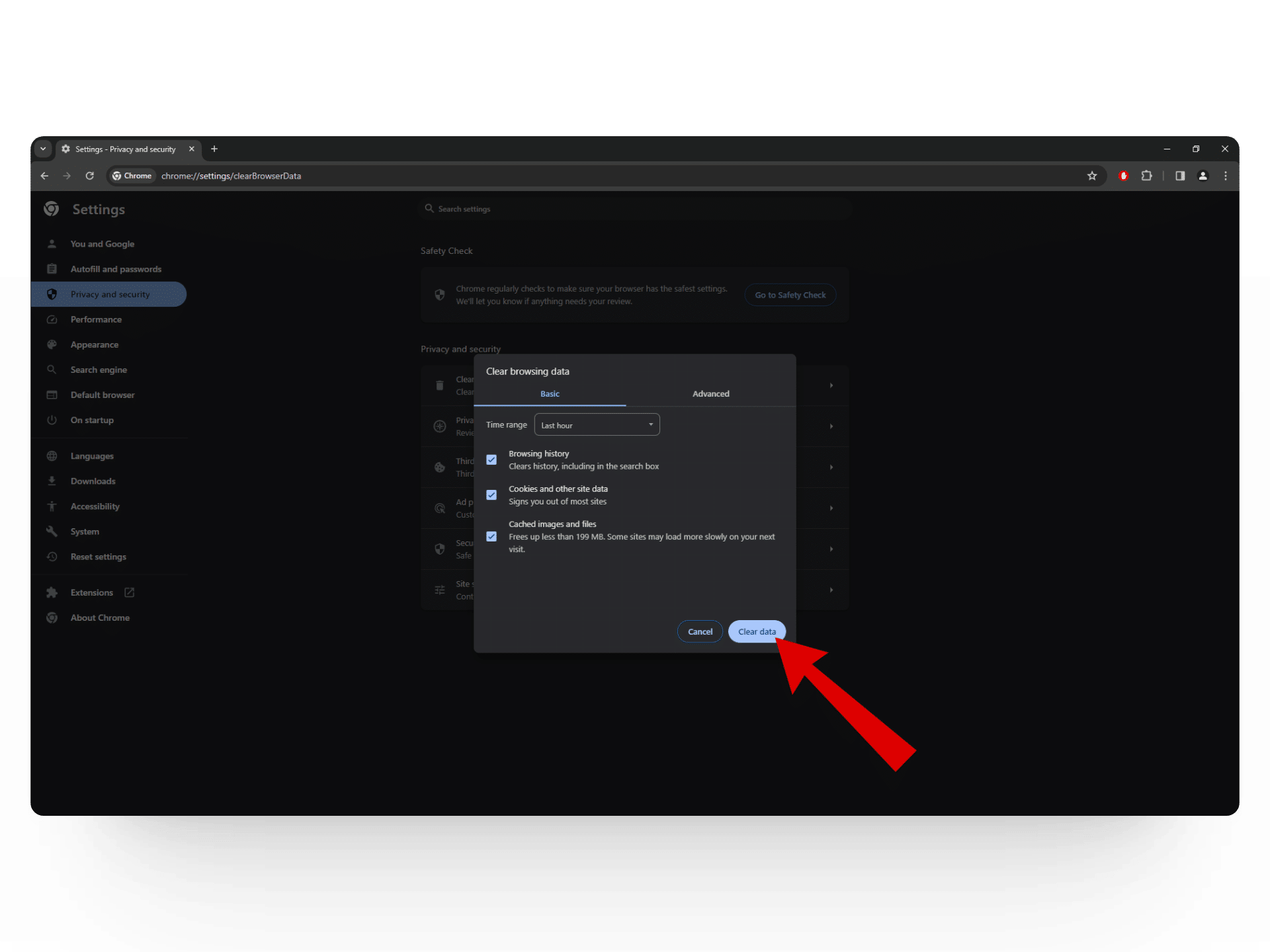Click the profile avatar icon
The width and height of the screenshot is (1270, 952).
pos(1203,176)
